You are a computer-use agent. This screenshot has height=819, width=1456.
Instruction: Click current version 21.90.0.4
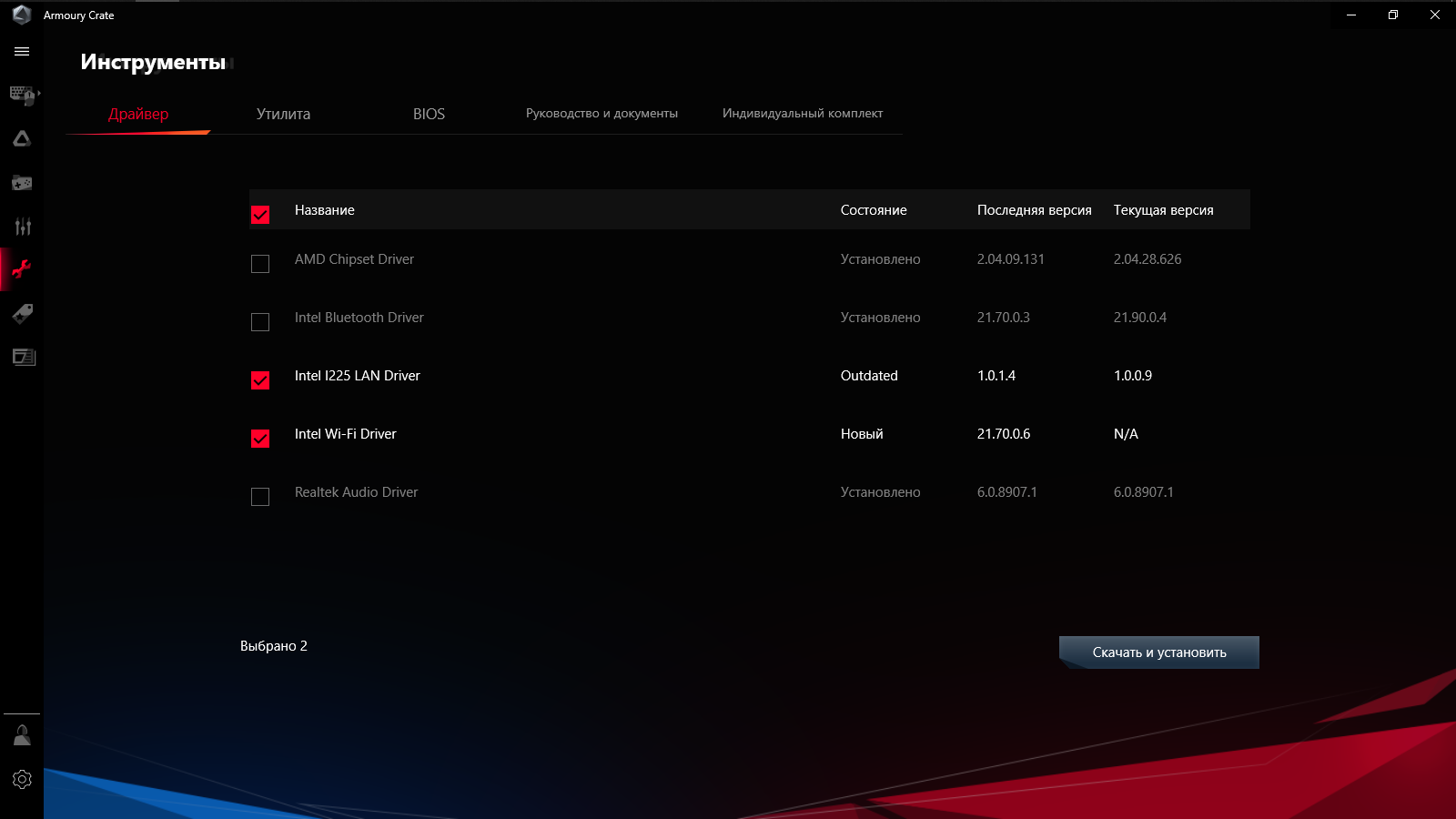pos(1140,318)
